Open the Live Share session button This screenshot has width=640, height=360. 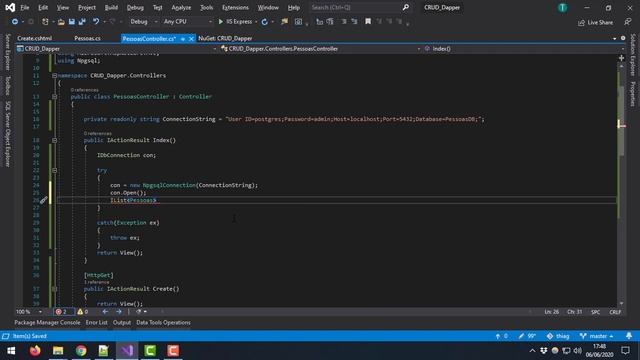coord(596,22)
